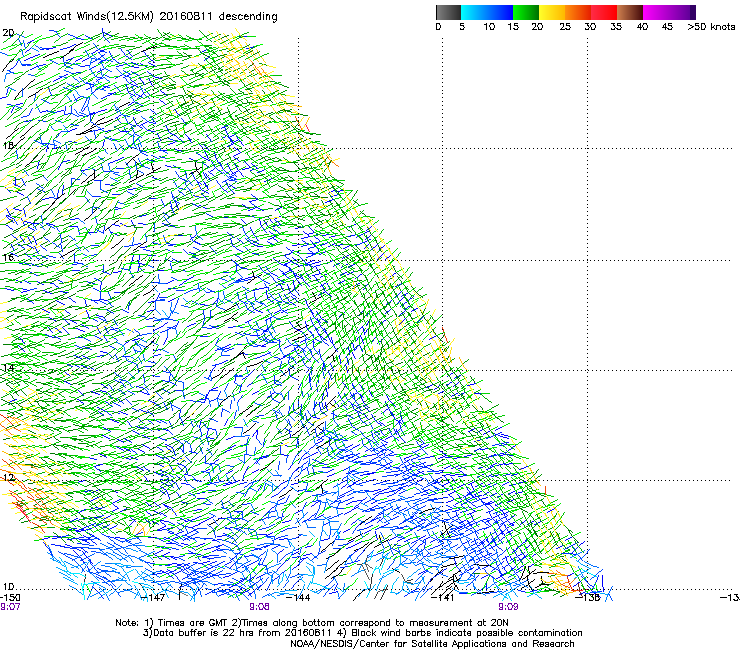
Task: Click the yellow 20-25 knots legend swatch
Action: [552, 12]
